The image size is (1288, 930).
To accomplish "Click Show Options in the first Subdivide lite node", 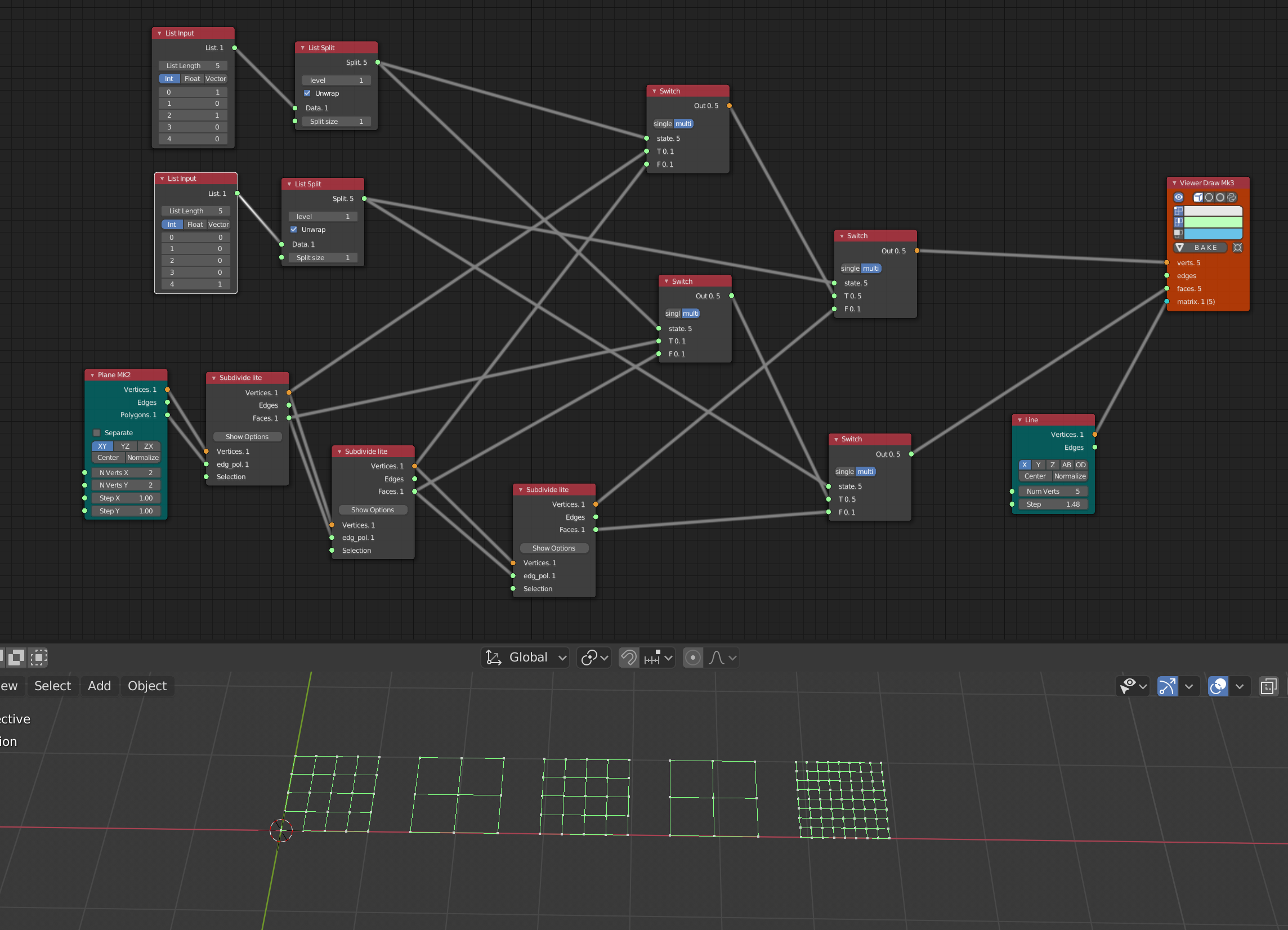I will click(247, 437).
